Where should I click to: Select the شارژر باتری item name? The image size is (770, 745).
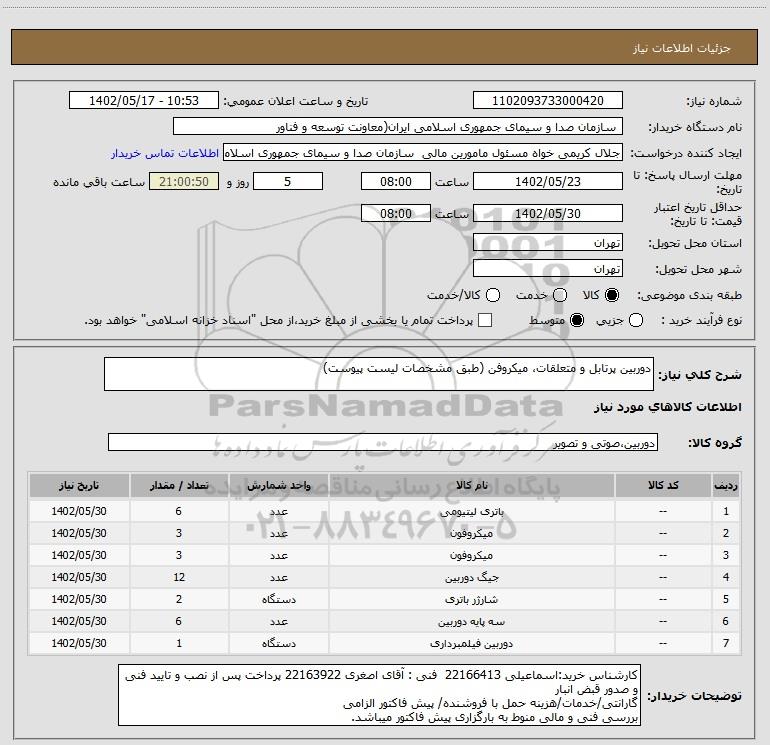click(471, 600)
